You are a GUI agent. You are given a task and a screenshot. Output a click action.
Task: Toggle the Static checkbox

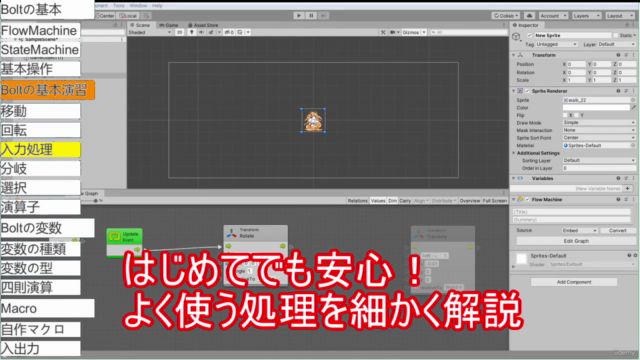pyautogui.click(x=616, y=36)
